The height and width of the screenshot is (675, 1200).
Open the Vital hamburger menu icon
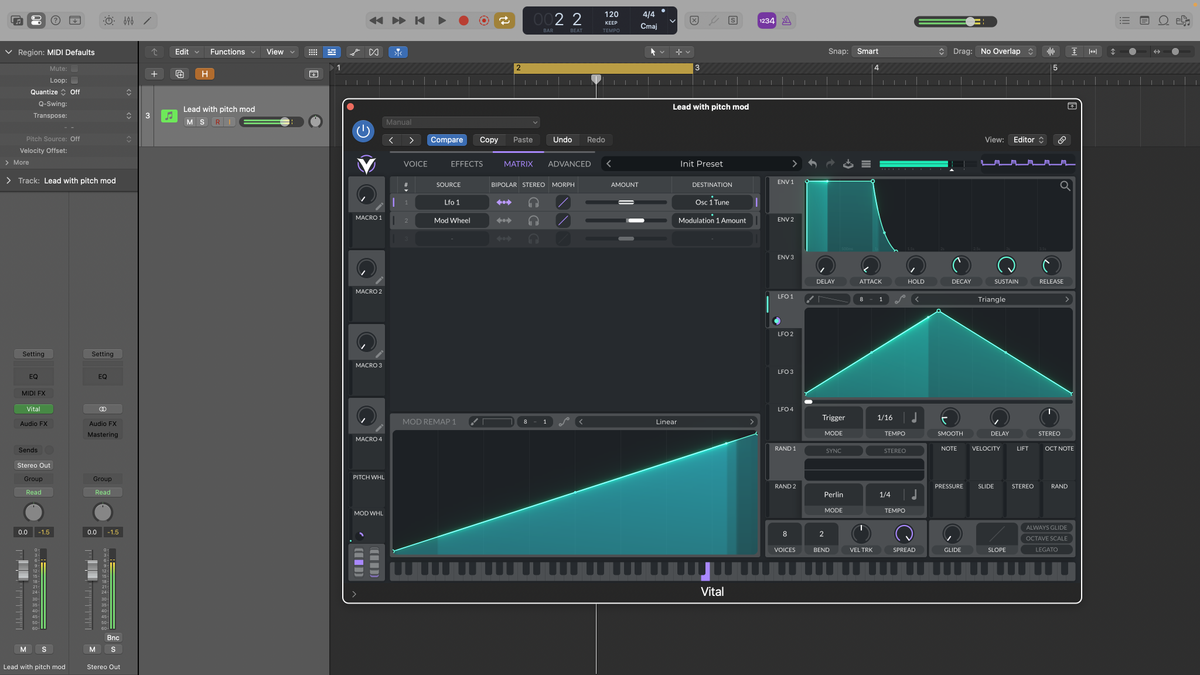(866, 164)
